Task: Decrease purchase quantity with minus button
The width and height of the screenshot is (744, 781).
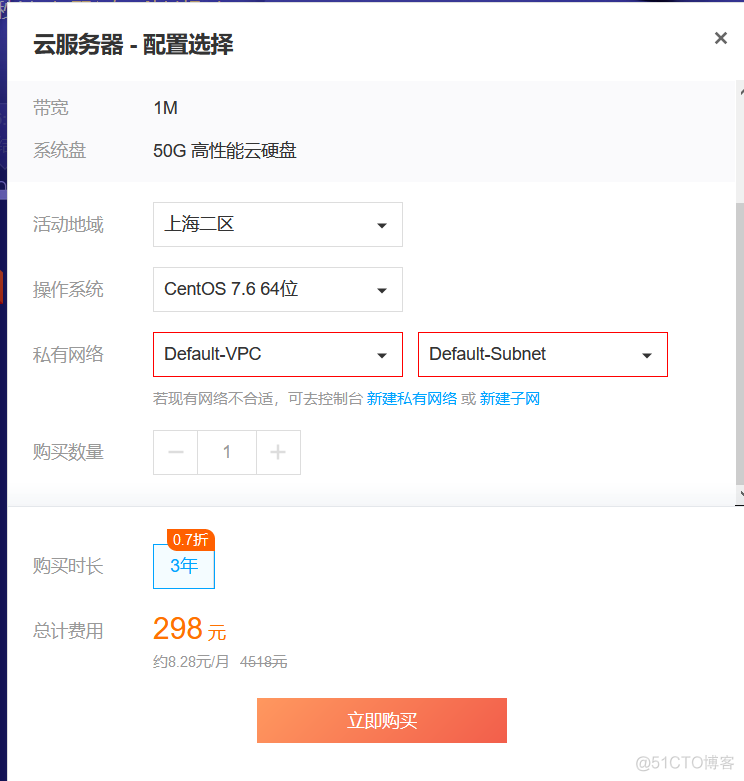Action: (x=175, y=452)
